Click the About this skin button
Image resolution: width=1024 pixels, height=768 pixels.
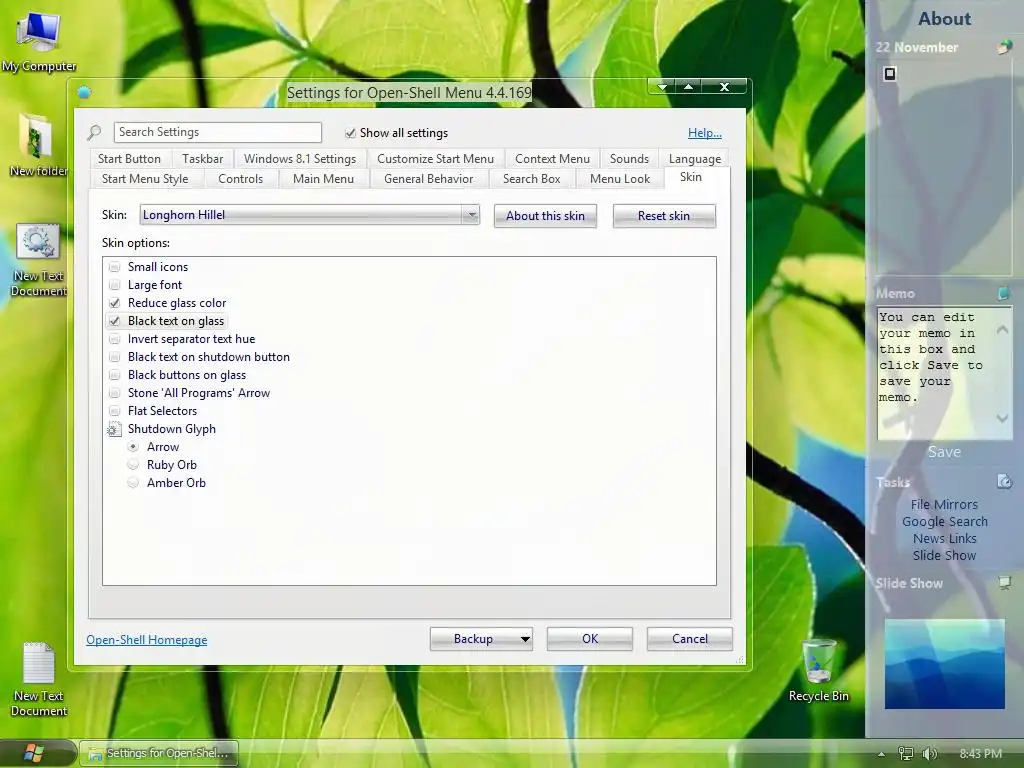tap(545, 216)
